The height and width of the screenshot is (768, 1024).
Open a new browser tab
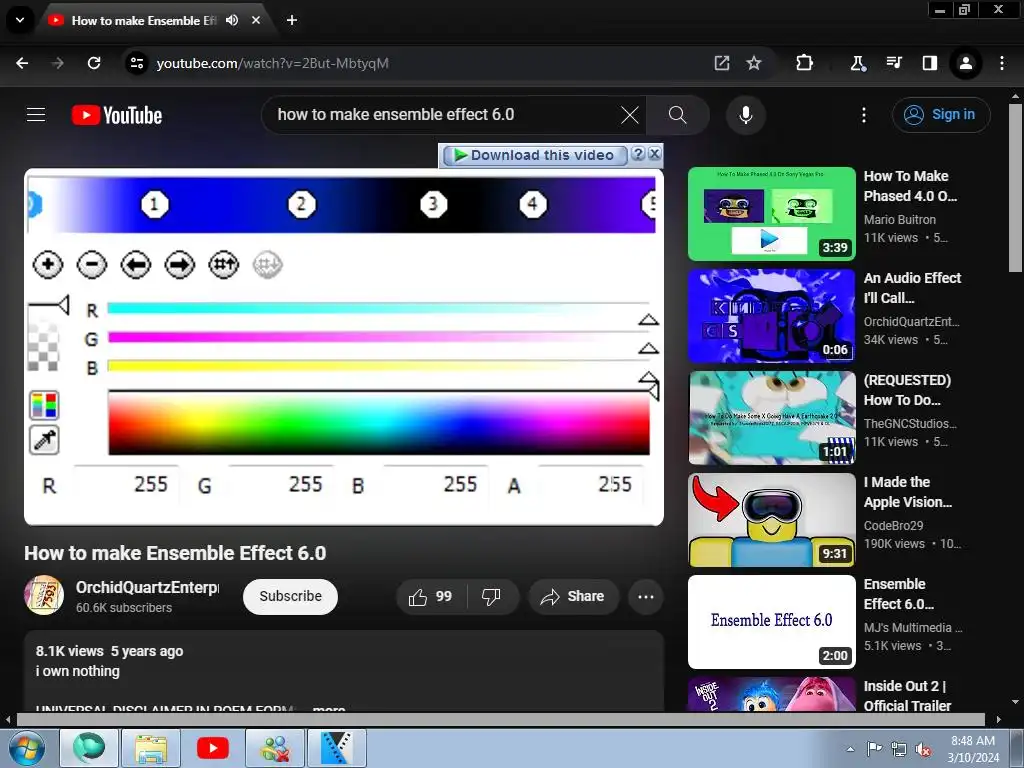(292, 20)
